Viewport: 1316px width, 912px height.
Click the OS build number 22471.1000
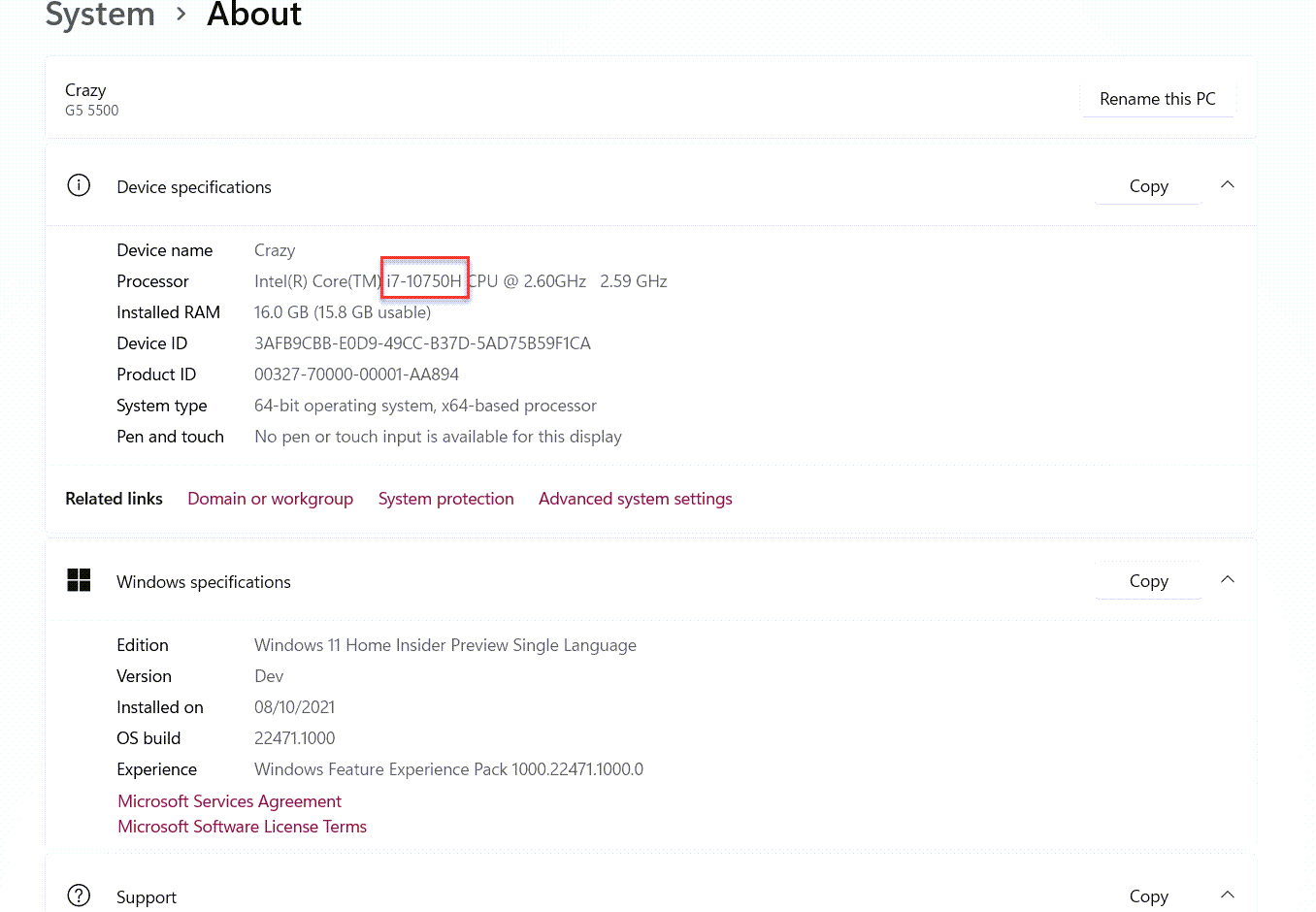click(294, 738)
